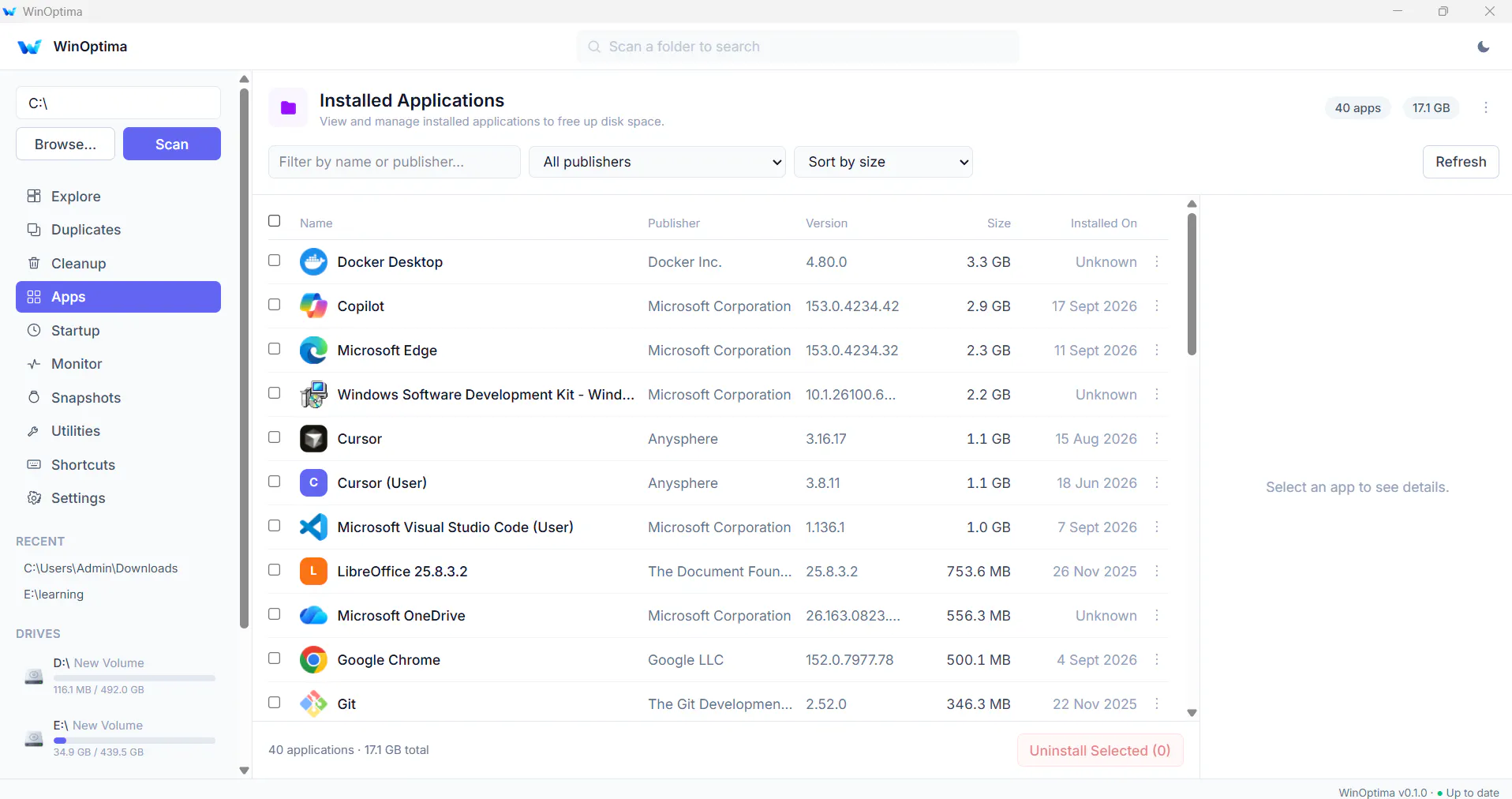Click the WinOptima logo in header

29,47
